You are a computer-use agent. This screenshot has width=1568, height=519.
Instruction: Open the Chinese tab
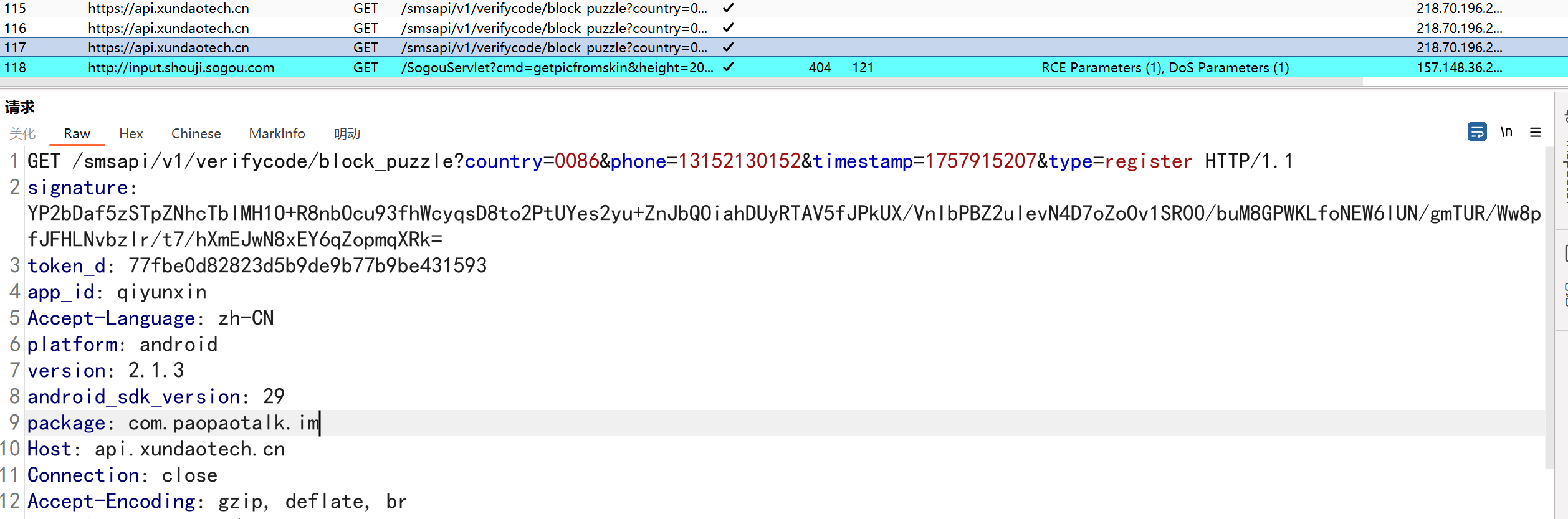coord(196,133)
